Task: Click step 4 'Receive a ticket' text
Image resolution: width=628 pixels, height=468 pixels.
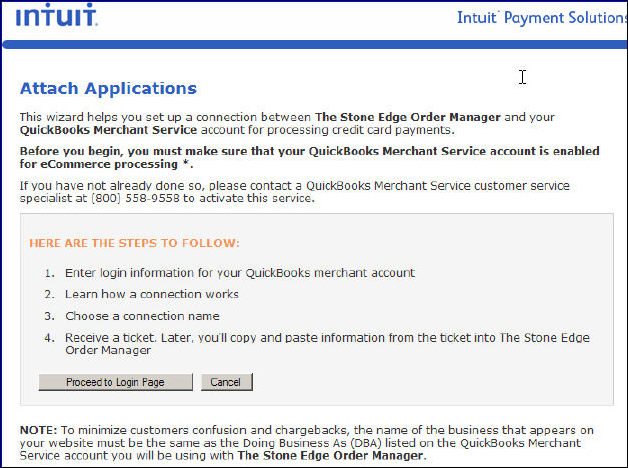Action: (x=327, y=344)
